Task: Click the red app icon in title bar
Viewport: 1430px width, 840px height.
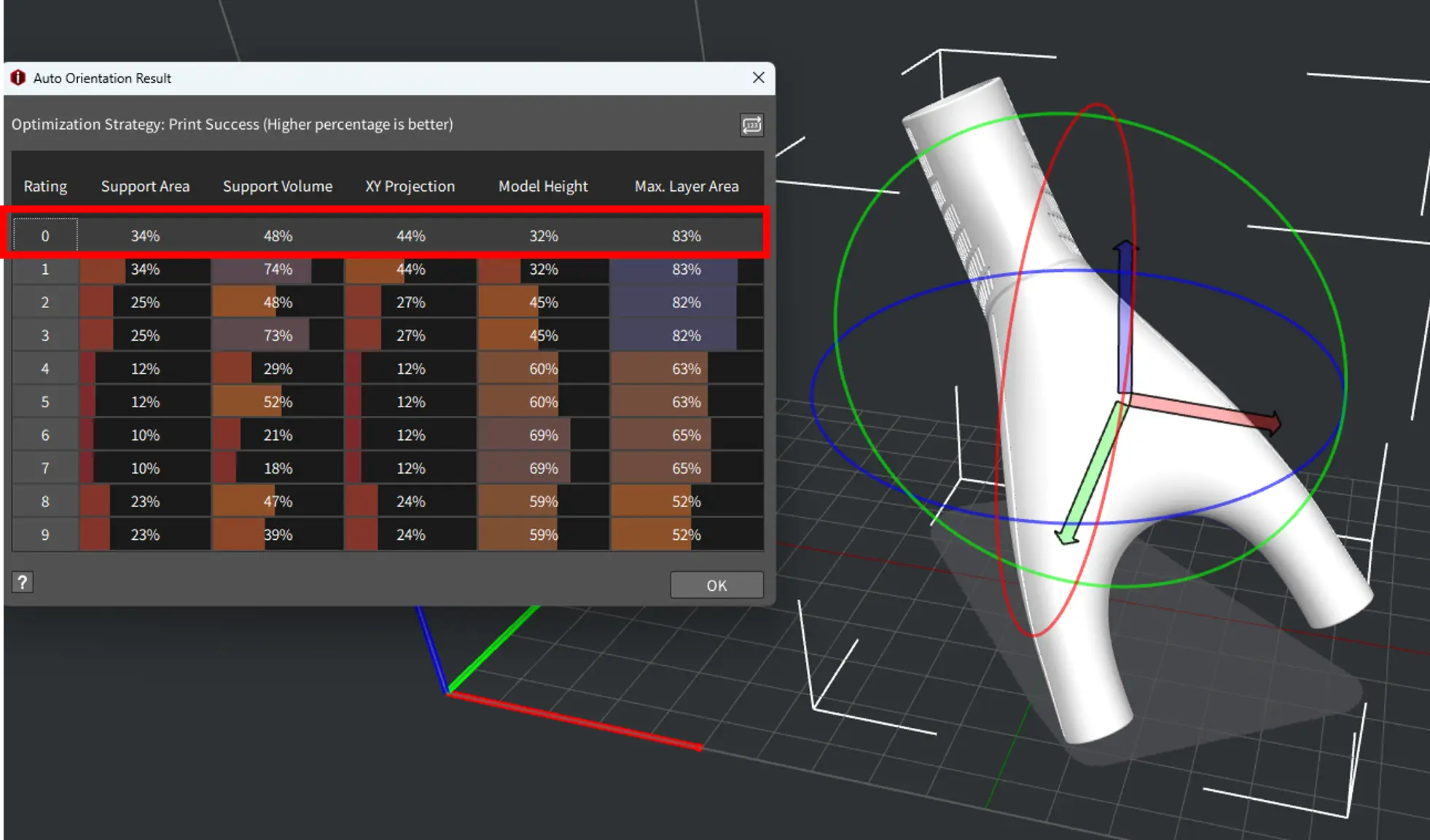Action: (x=18, y=78)
